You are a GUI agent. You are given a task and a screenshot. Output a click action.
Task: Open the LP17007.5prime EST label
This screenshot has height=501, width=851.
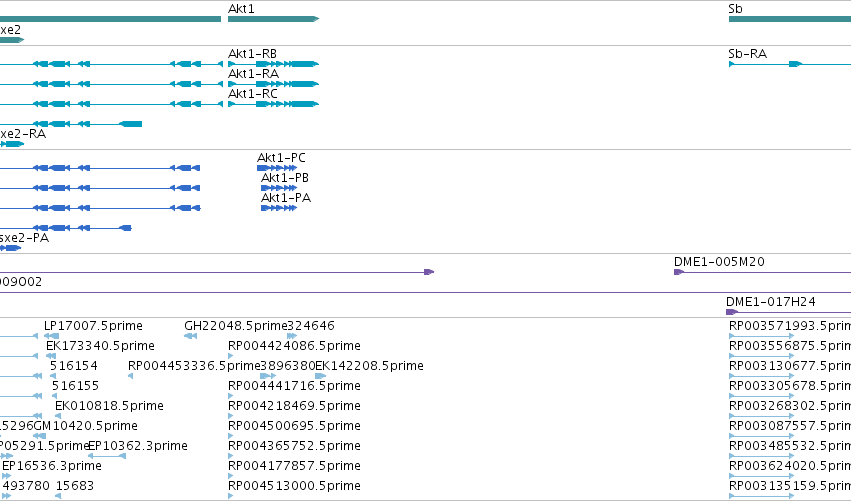(x=93, y=326)
